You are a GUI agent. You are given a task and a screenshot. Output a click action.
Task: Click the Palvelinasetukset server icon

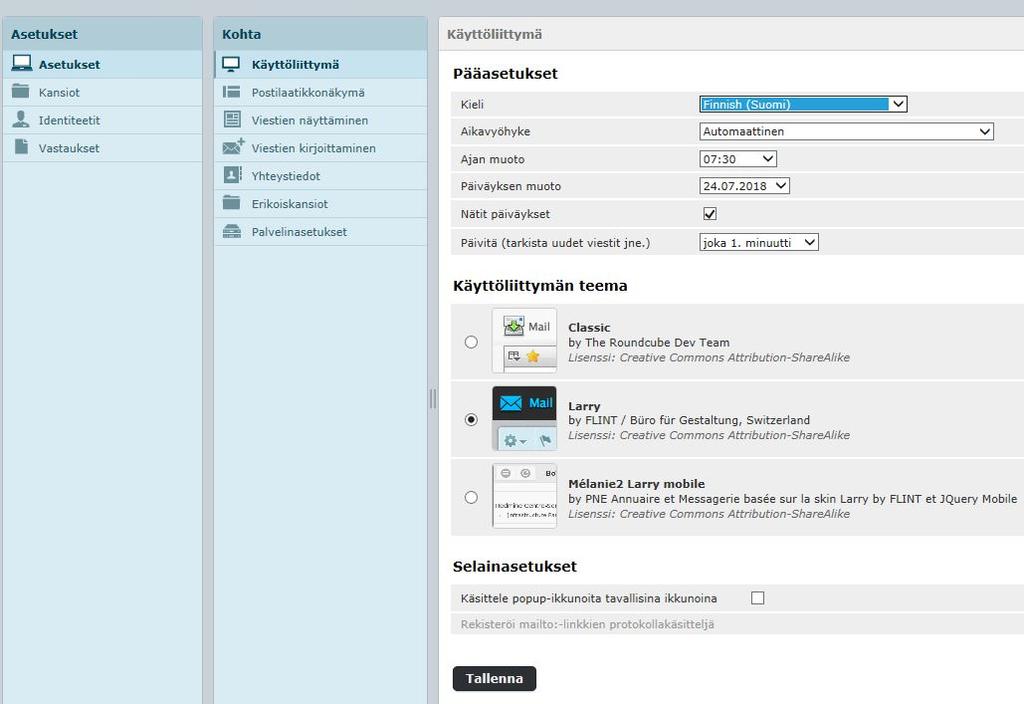coord(231,232)
